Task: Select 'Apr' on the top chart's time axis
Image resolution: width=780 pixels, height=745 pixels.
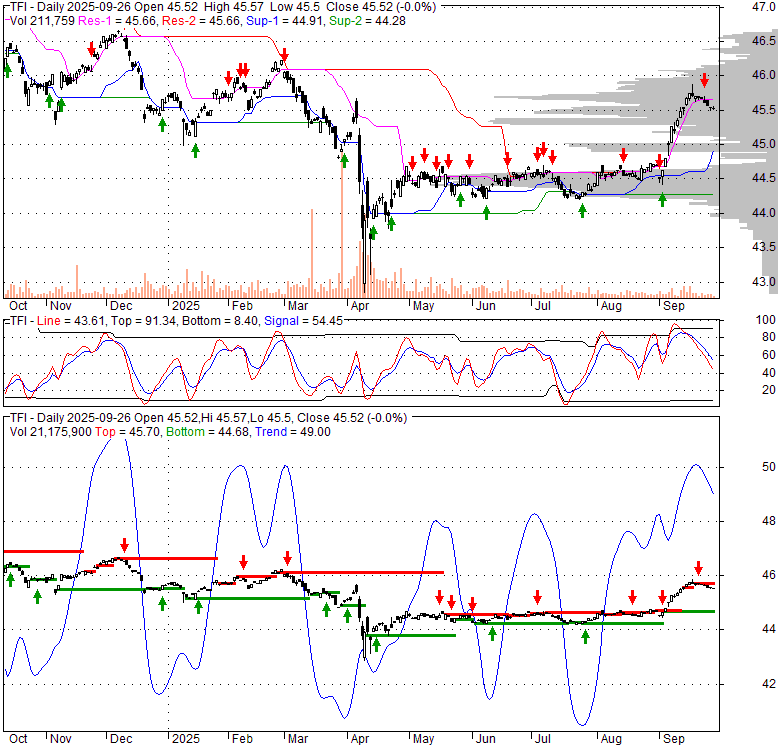Action: 360,306
